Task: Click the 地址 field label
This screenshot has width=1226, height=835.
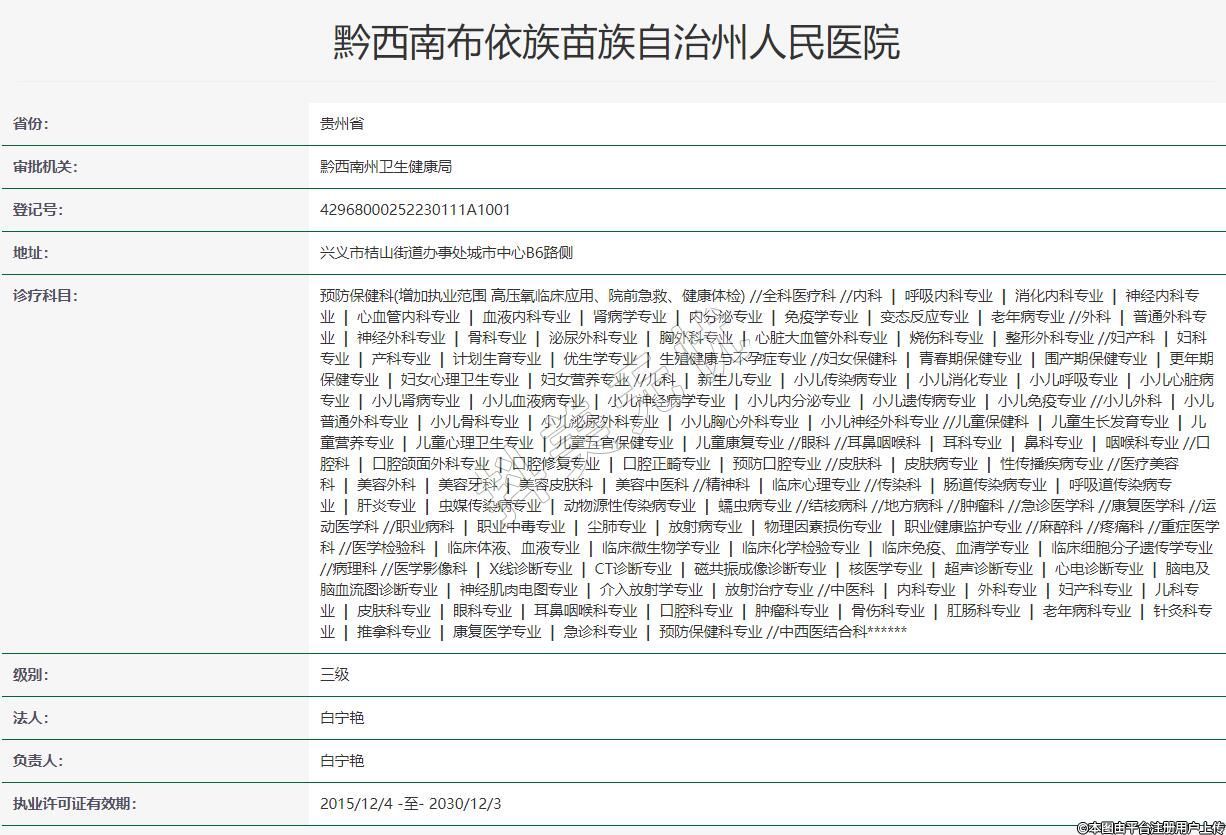Action: pyautogui.click(x=30, y=253)
